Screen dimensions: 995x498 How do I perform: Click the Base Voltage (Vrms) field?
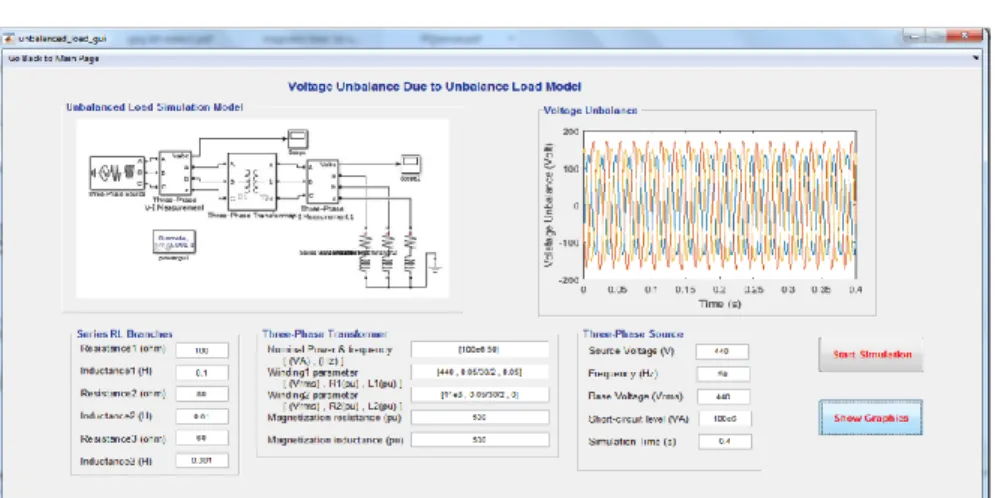pos(723,397)
